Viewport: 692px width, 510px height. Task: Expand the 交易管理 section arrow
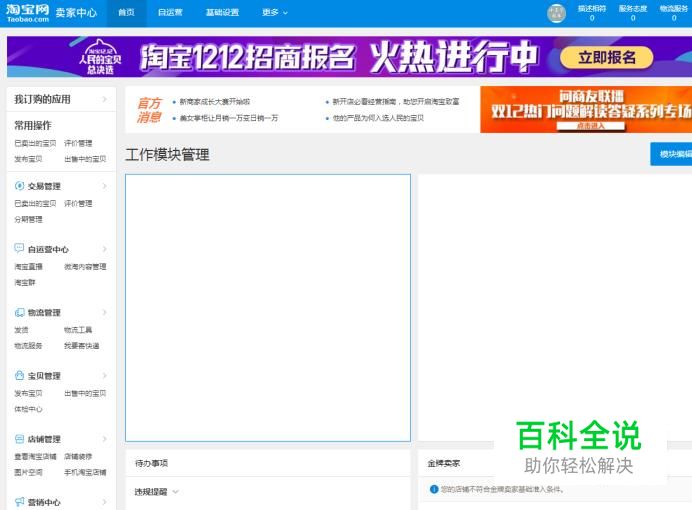tap(105, 186)
